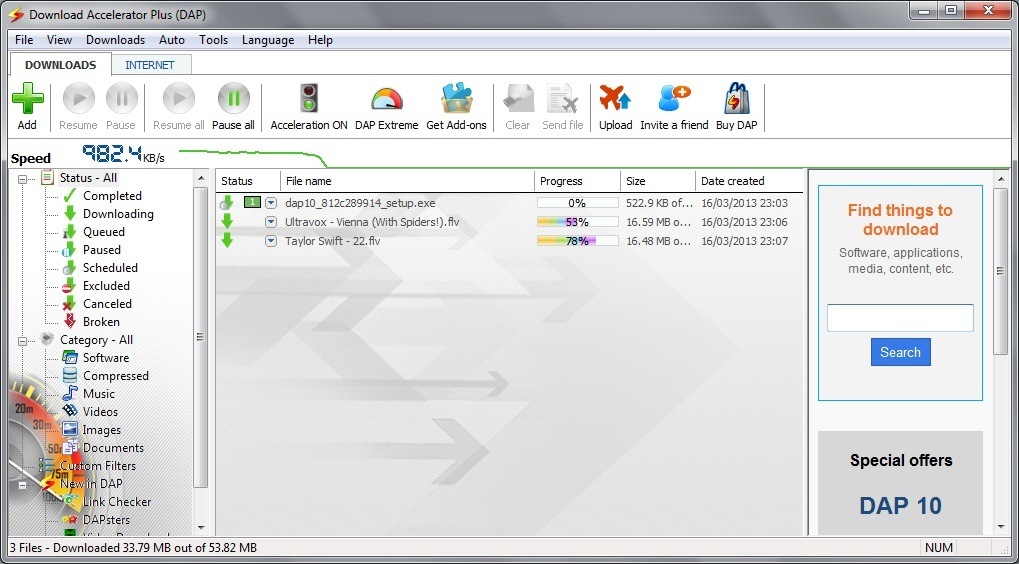Open Link Checker tree item
The image size is (1019, 564).
tap(117, 502)
